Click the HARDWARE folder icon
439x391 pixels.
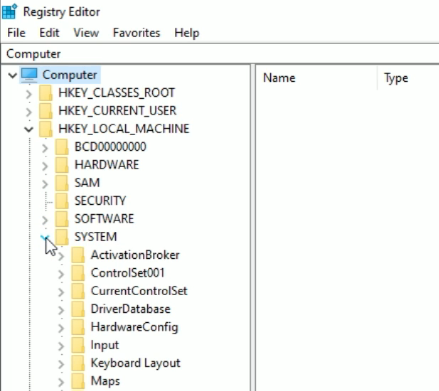coord(62,165)
